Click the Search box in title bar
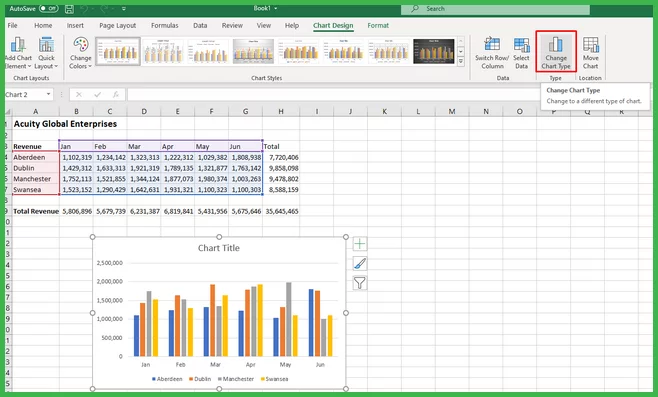The height and width of the screenshot is (397, 658). point(495,9)
